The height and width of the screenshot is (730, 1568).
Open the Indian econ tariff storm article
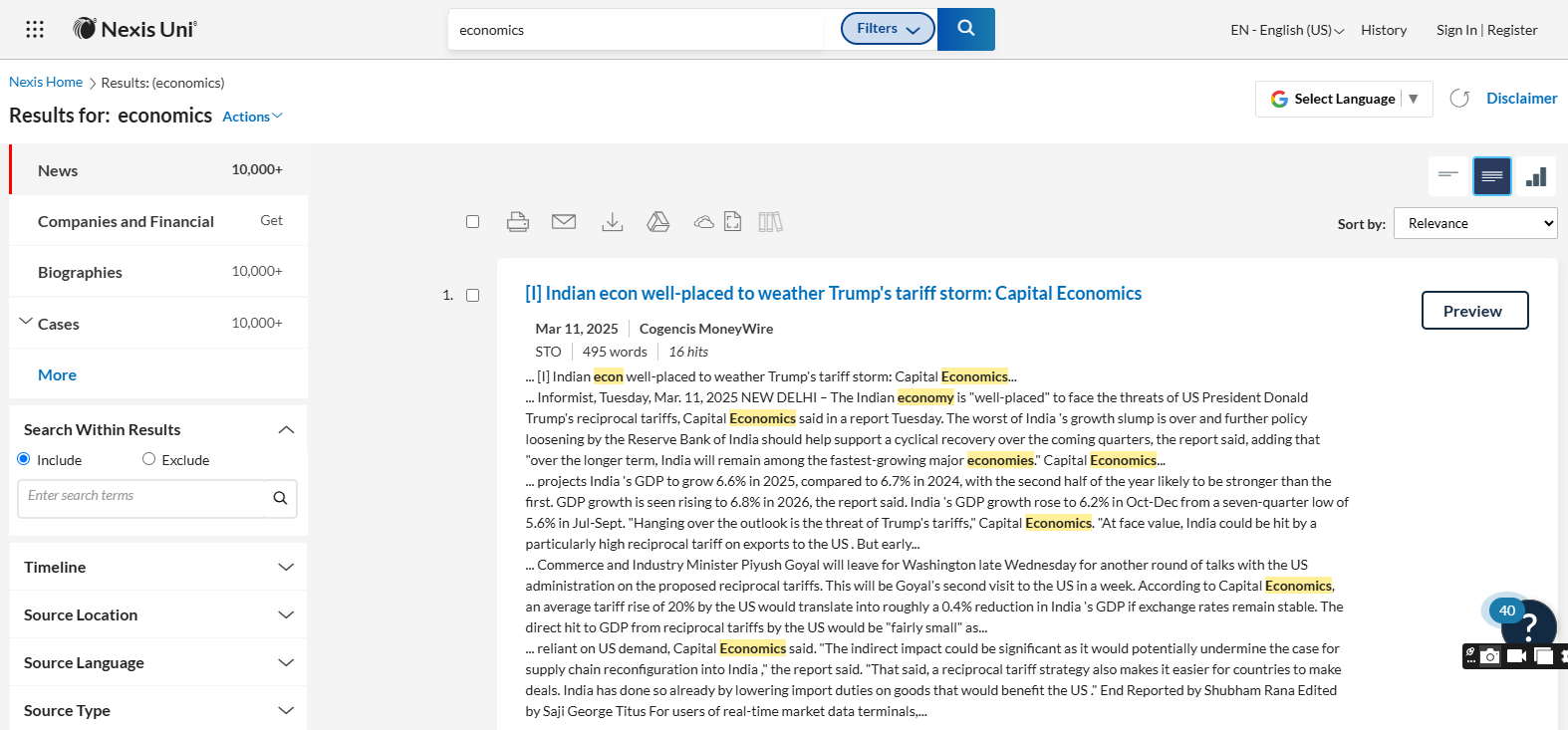coord(833,294)
